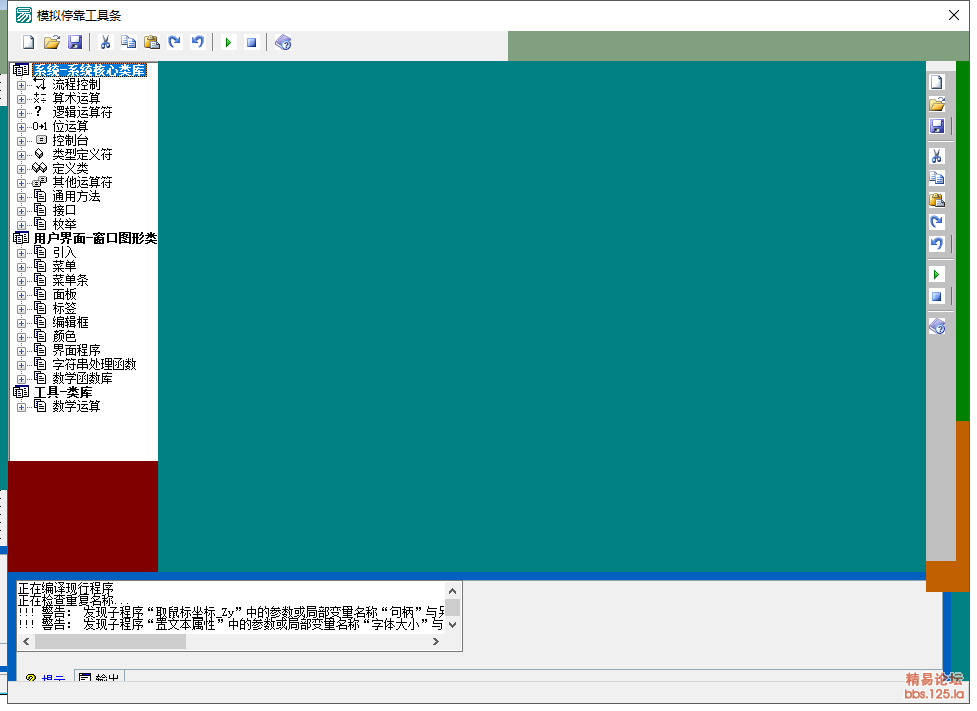The image size is (977, 711).
Task: Click Open folder icon in top toolbar
Action: 52,42
